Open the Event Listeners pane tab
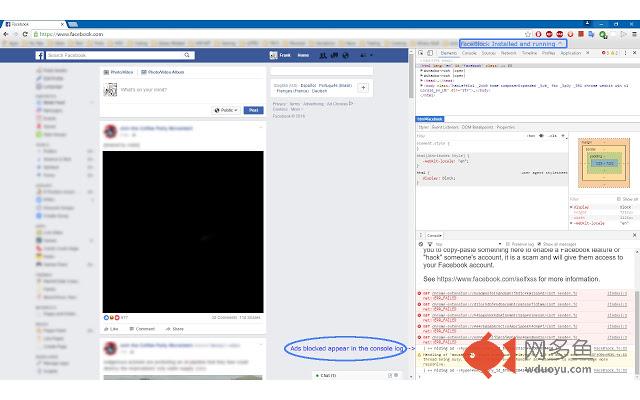 445,127
